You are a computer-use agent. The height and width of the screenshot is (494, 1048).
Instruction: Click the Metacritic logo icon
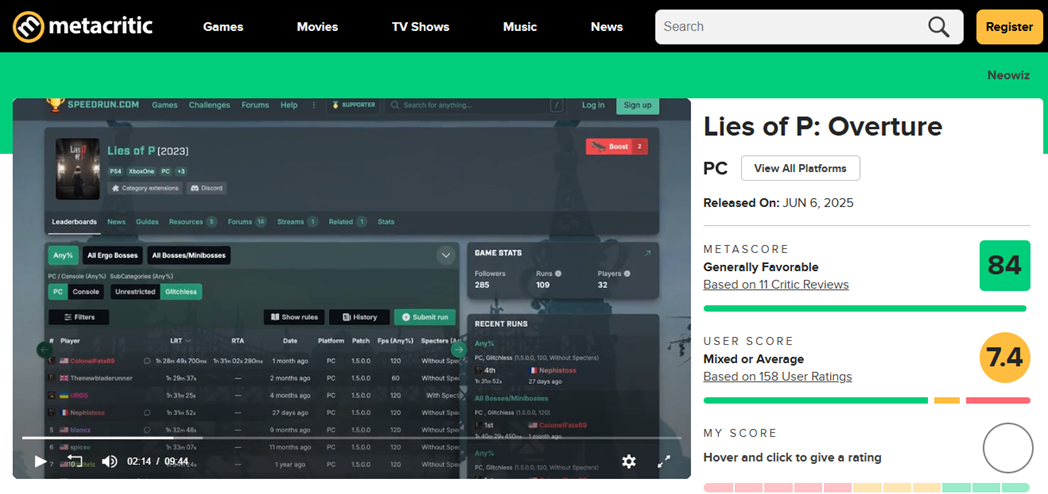click(29, 27)
